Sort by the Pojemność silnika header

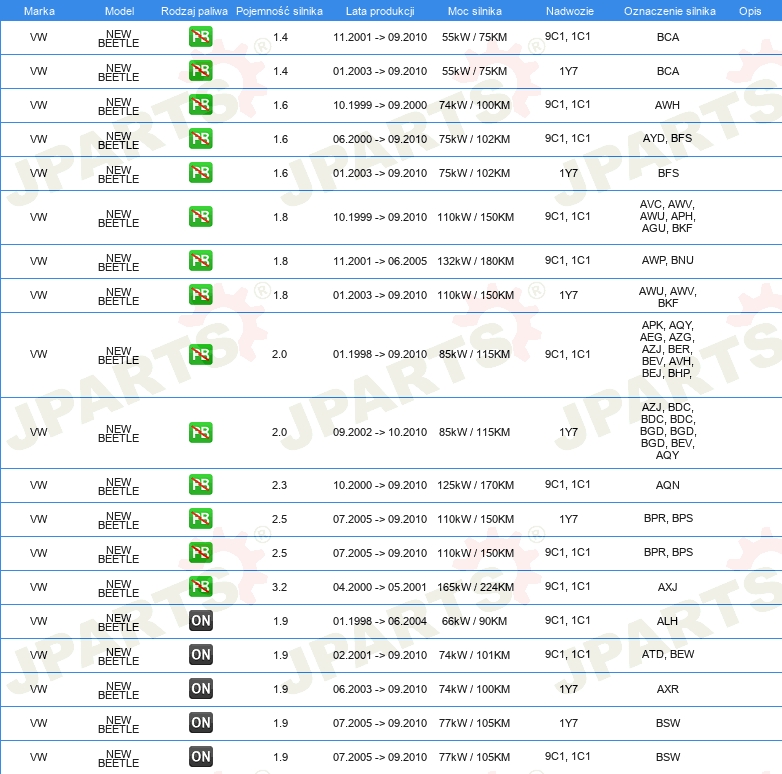coord(280,11)
